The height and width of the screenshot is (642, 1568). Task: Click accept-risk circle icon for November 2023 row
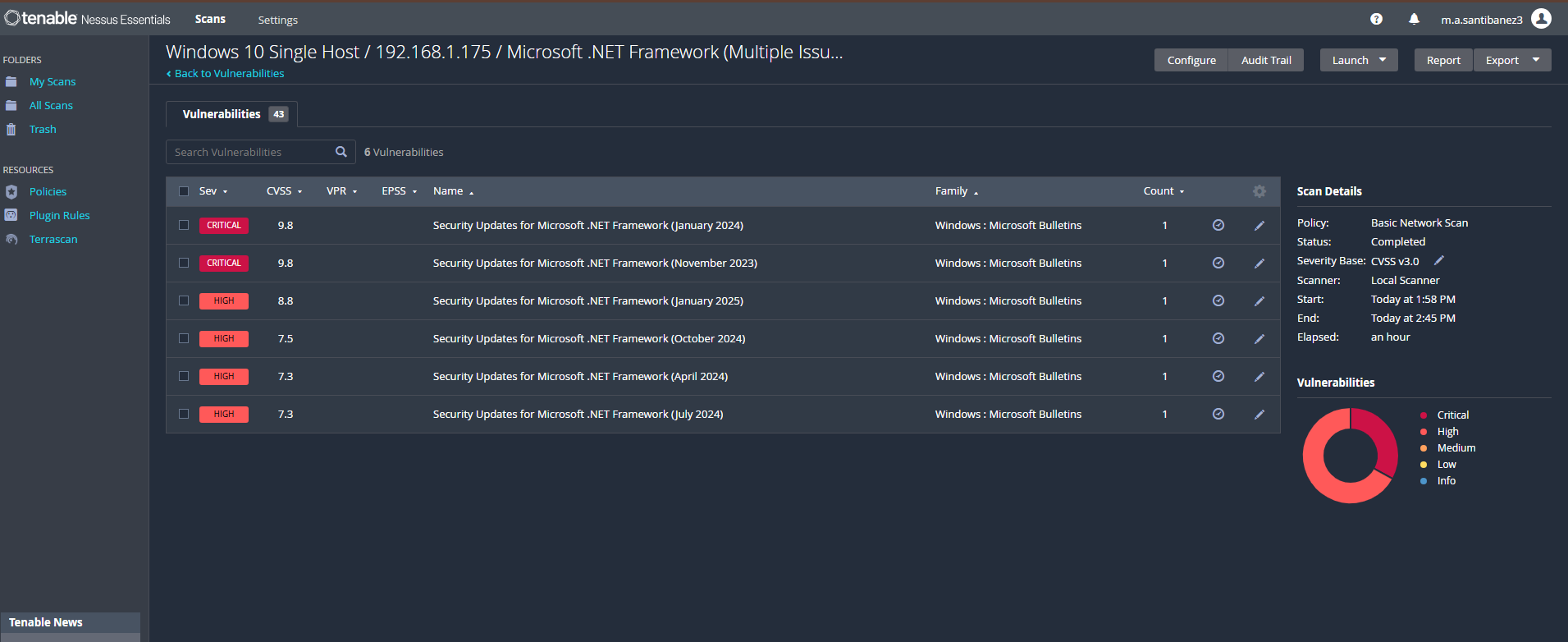click(1218, 263)
